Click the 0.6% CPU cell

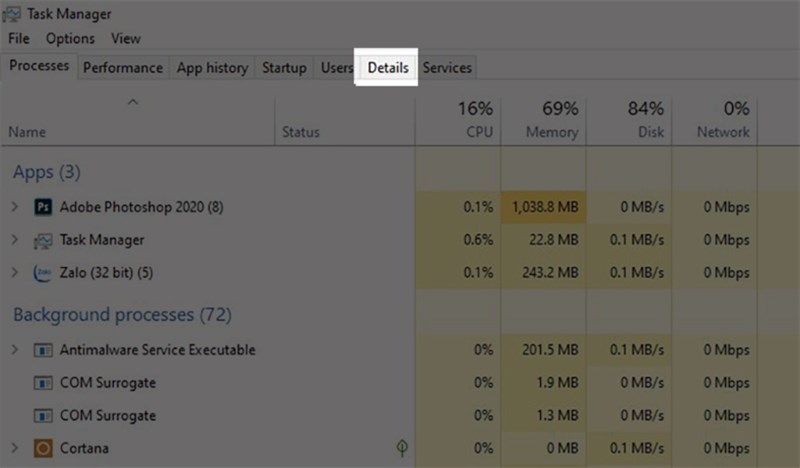click(458, 239)
